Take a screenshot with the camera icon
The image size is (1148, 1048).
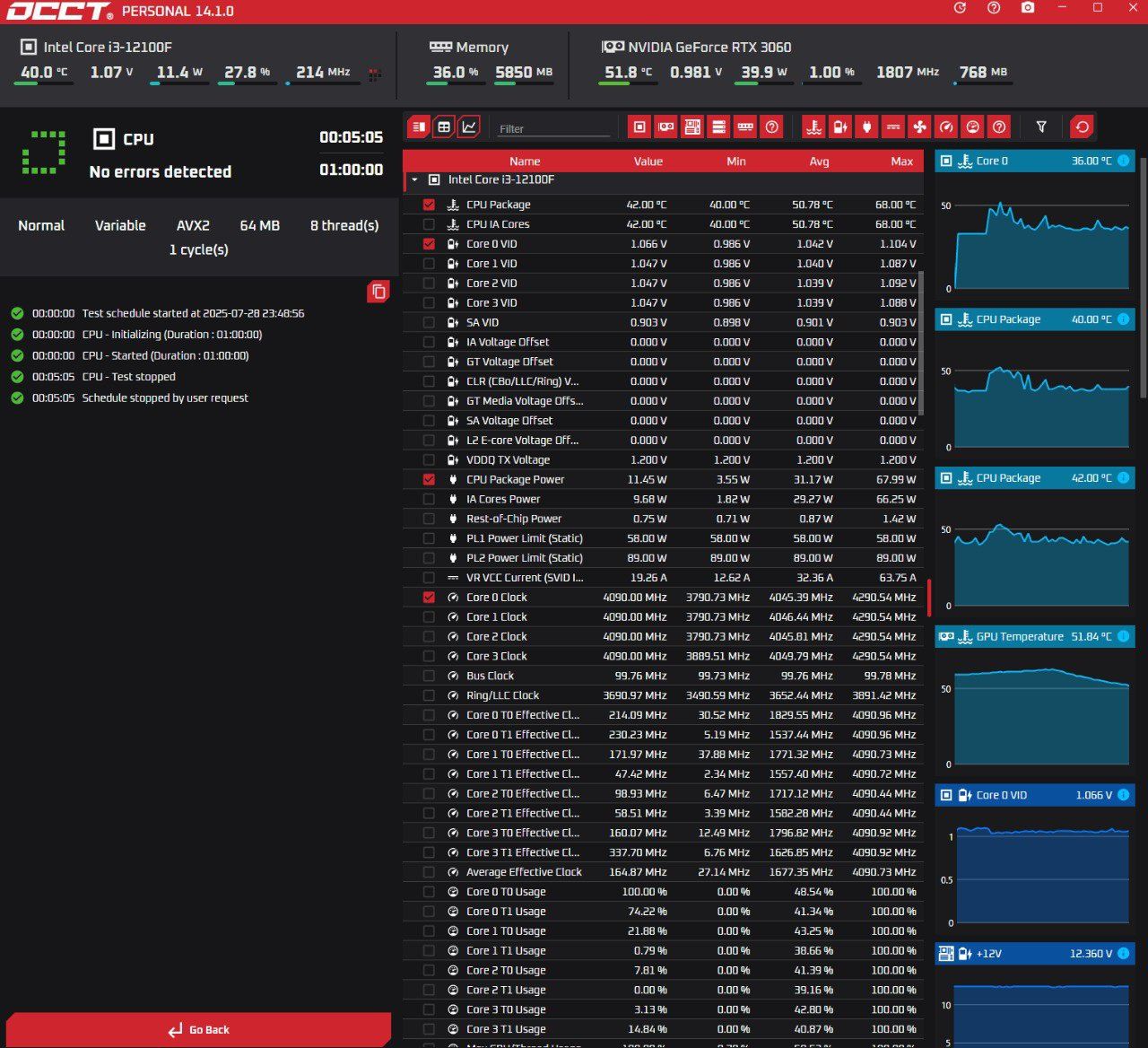(x=1028, y=8)
